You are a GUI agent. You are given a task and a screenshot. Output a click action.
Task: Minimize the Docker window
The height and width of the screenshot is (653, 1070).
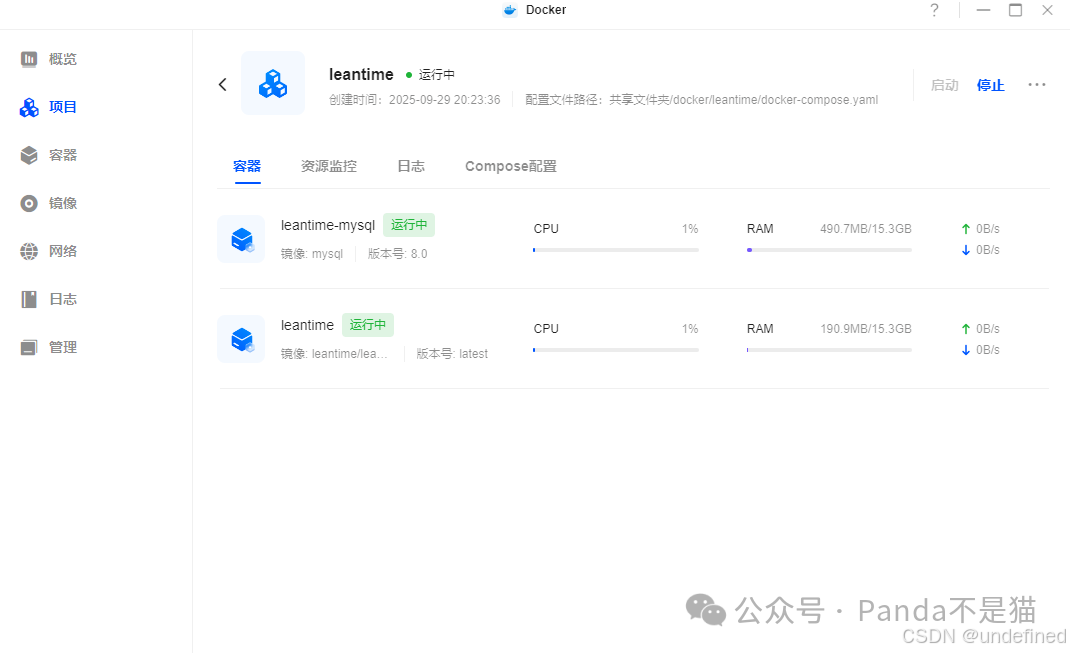pos(983,10)
